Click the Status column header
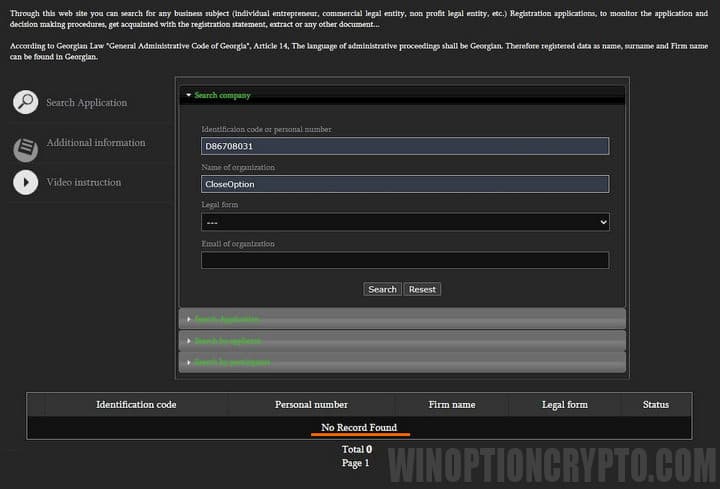Image resolution: width=720 pixels, height=489 pixels. point(655,405)
